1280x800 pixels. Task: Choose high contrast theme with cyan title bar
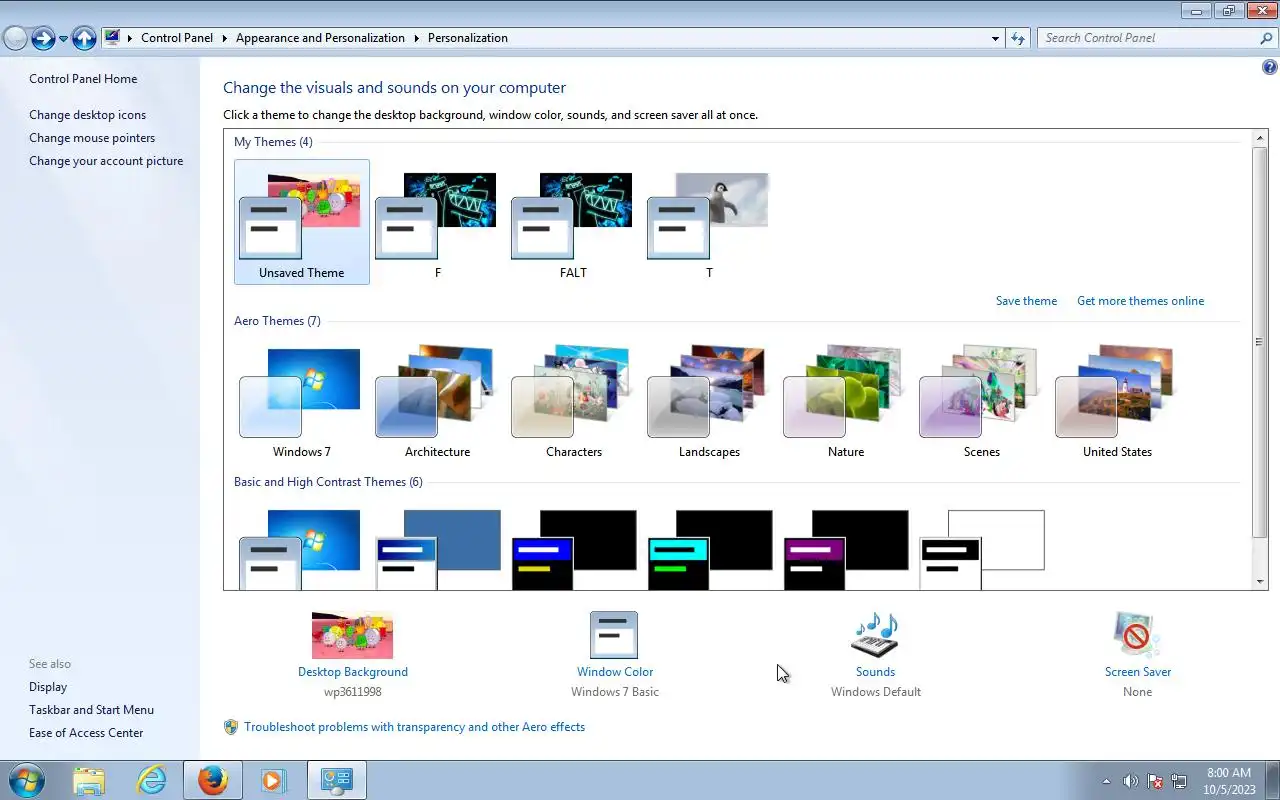(709, 549)
